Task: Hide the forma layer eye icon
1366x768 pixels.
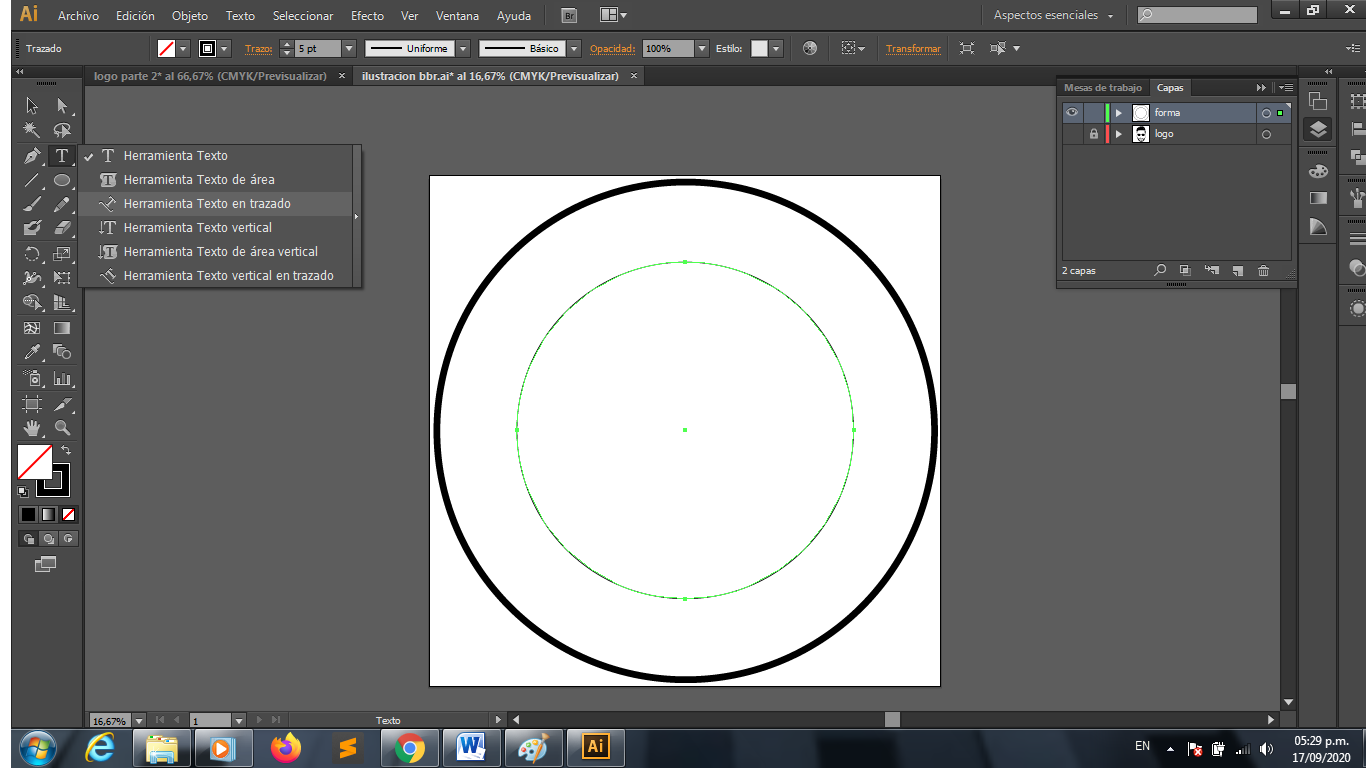Action: tap(1072, 113)
